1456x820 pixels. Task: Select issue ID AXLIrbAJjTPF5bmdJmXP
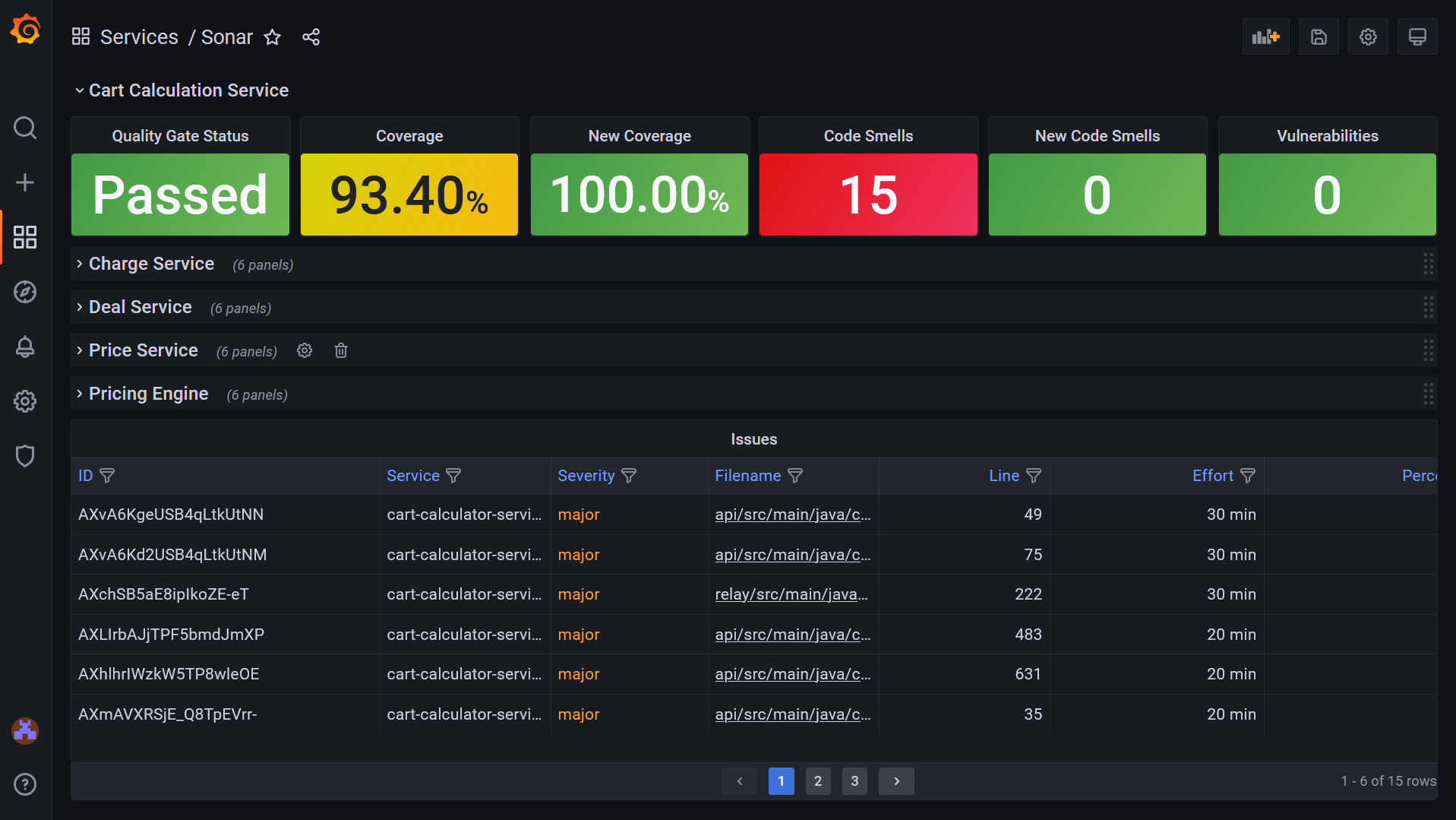point(171,635)
